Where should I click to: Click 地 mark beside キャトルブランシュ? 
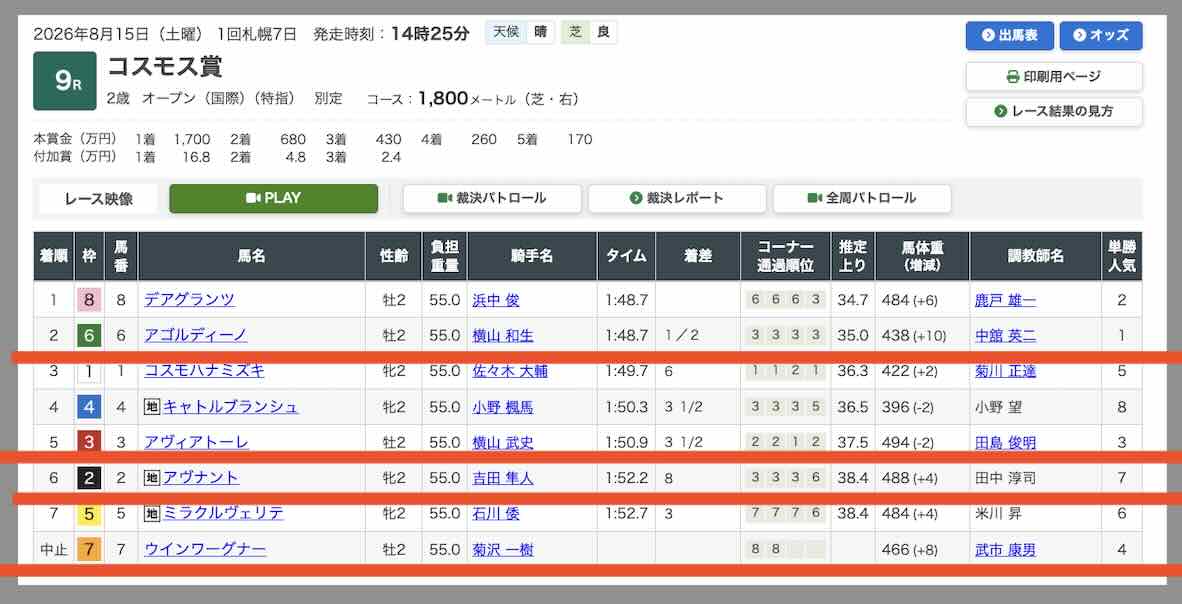click(152, 407)
